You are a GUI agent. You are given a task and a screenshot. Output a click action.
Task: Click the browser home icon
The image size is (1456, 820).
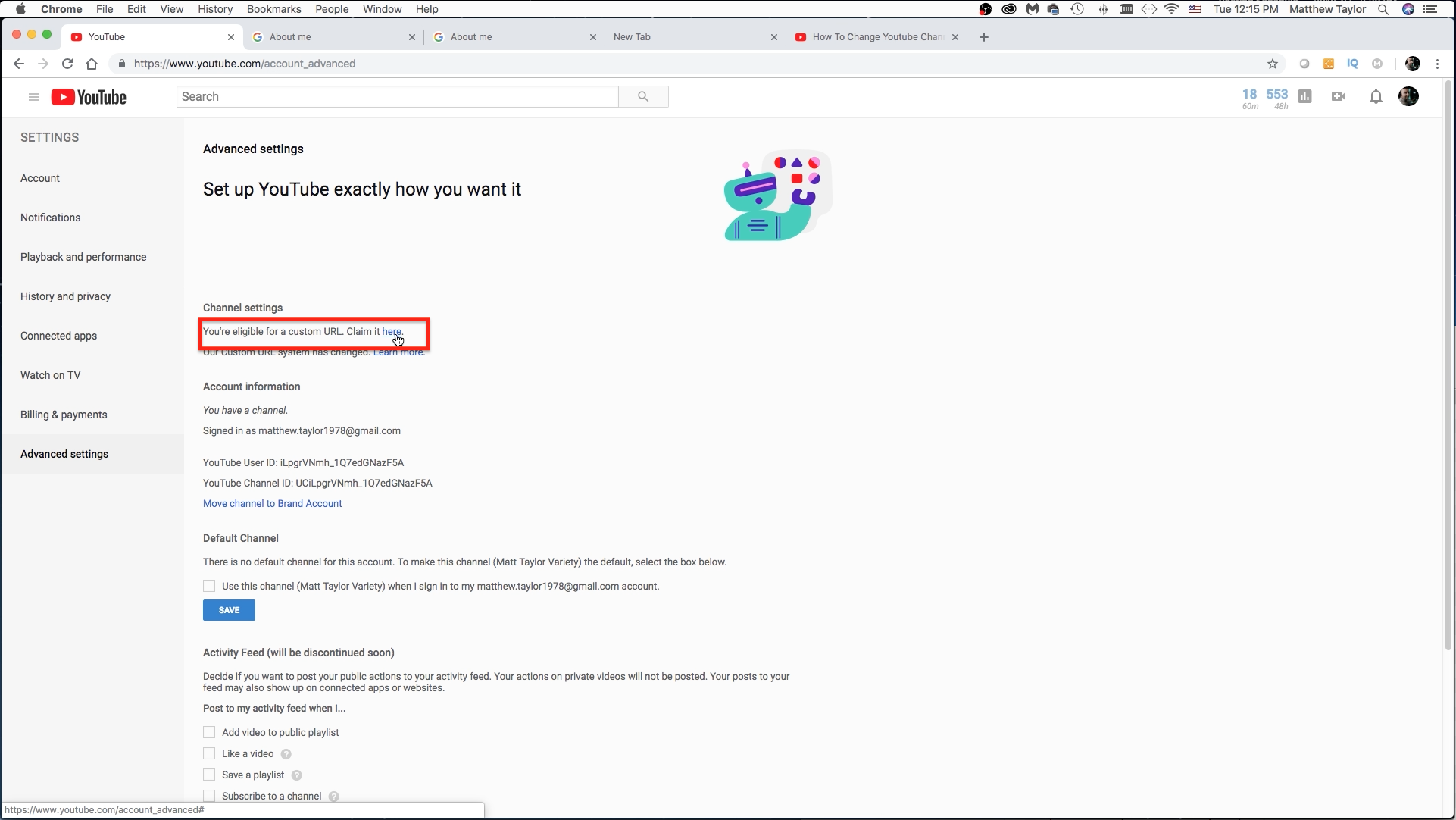[x=92, y=64]
